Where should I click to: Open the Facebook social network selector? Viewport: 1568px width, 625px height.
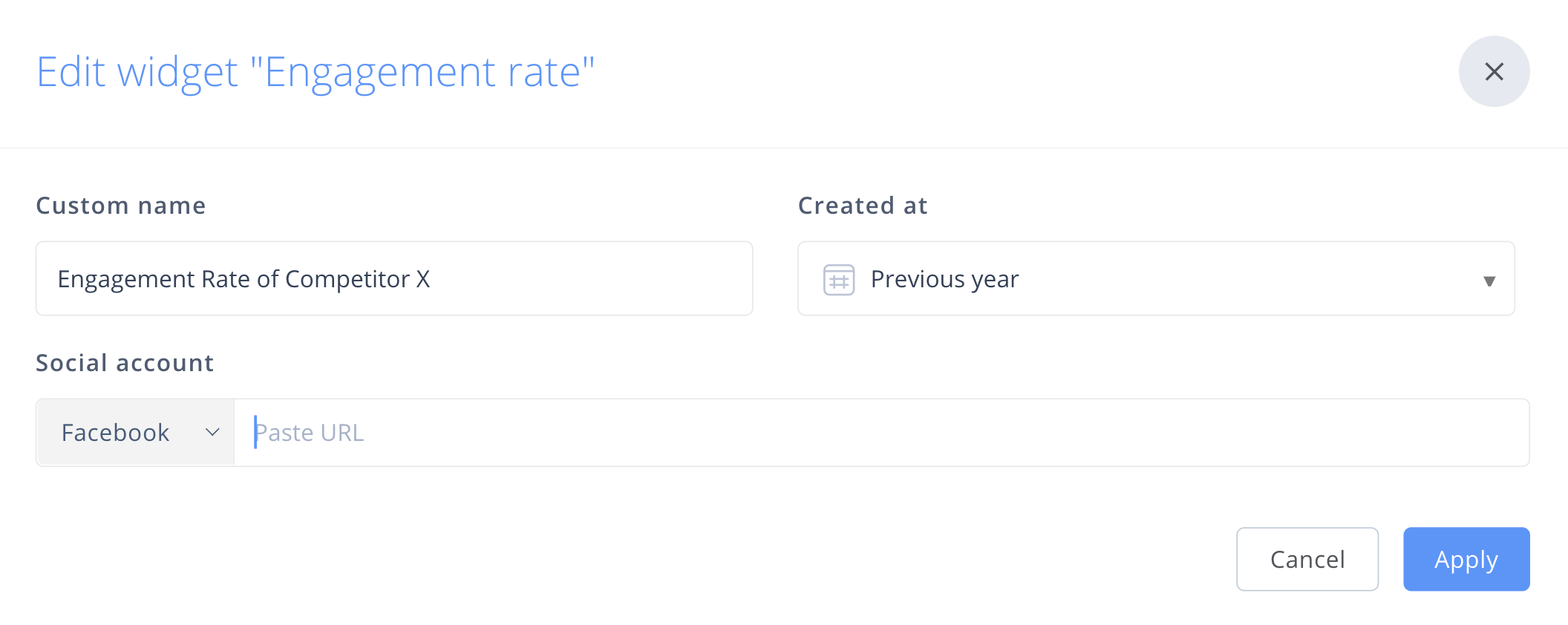136,432
